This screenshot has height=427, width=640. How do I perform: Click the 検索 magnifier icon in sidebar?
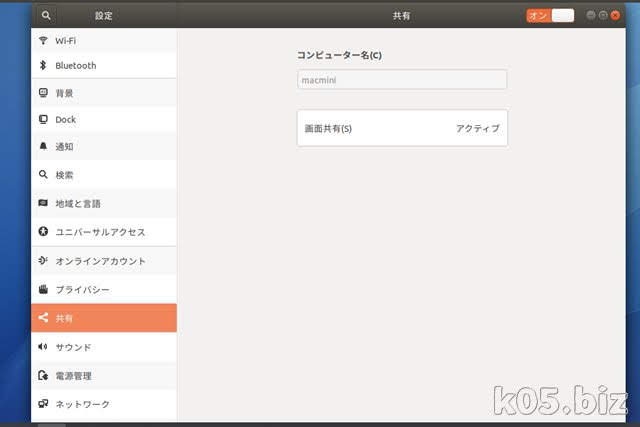click(43, 175)
